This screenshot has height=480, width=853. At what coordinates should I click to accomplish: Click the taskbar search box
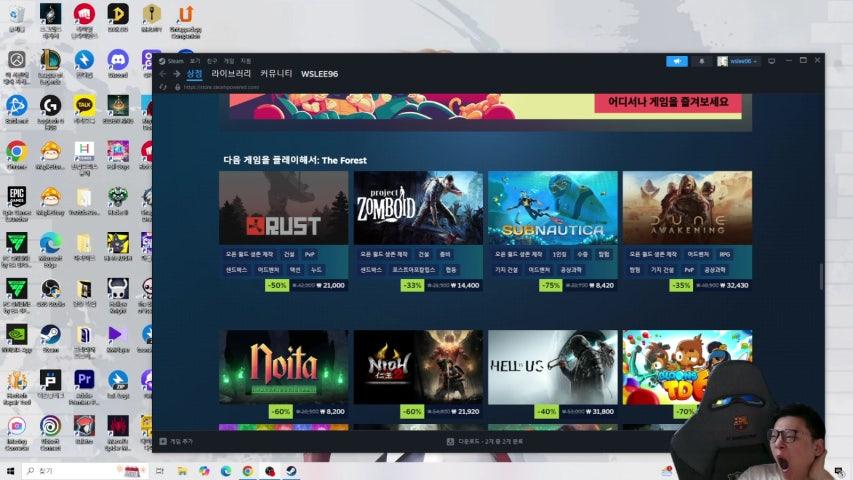85,471
